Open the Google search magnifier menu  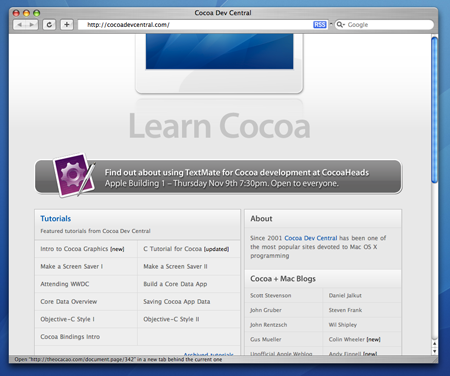(x=340, y=25)
